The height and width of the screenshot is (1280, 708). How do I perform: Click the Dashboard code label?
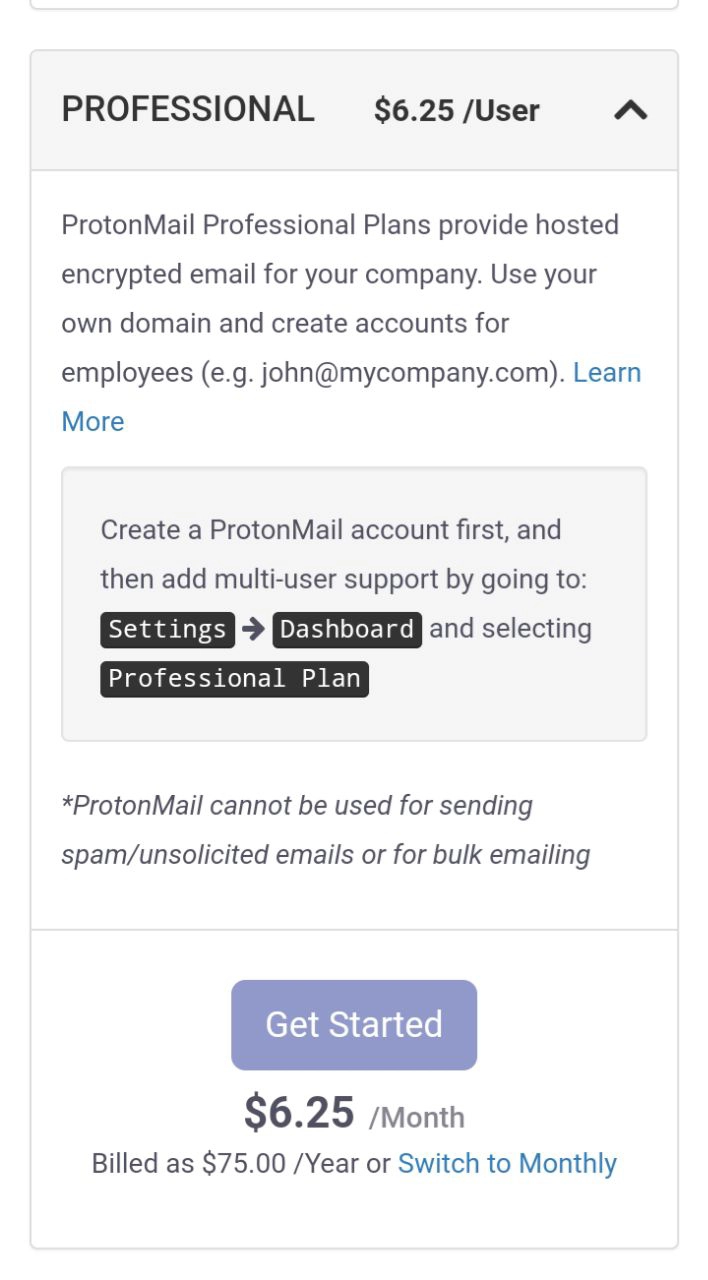click(x=347, y=629)
